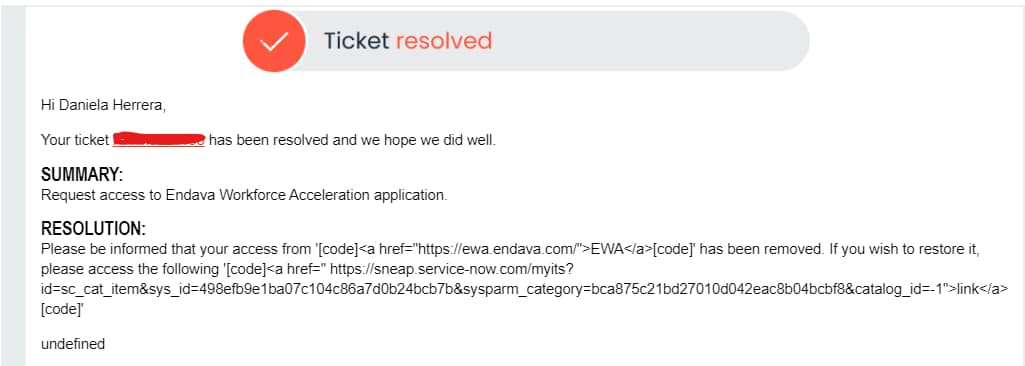This screenshot has width=1025, height=366.
Task: Click the 'EWA' anchor text in resolution
Action: 604,249
